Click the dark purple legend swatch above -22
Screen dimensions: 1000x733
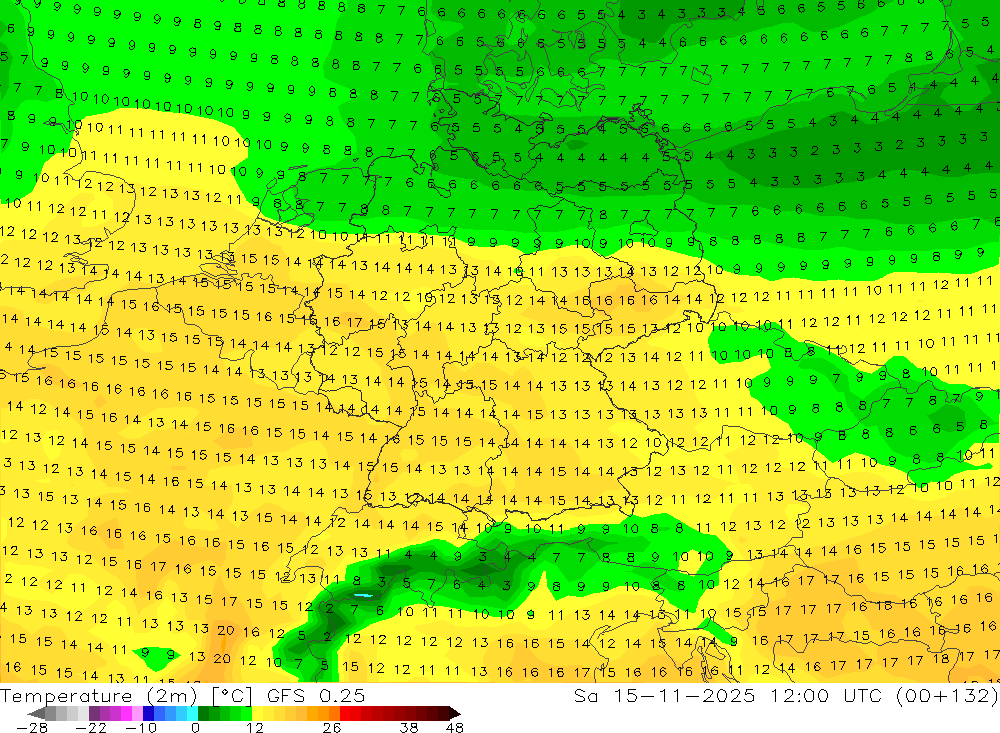[94, 713]
